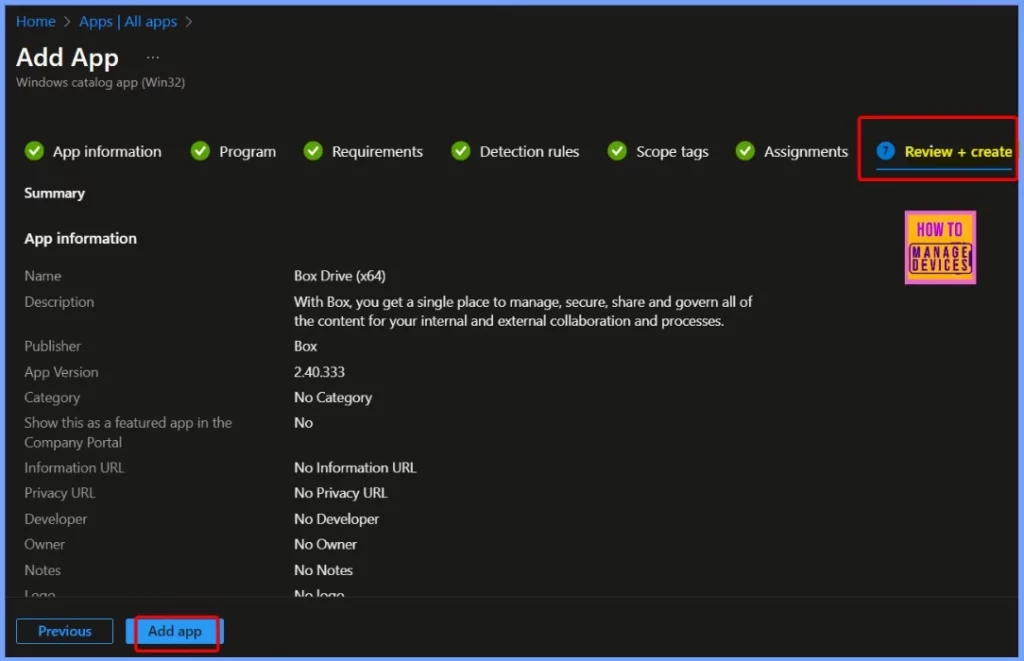
Task: Click the green check icon beside Assignments
Action: [x=744, y=151]
